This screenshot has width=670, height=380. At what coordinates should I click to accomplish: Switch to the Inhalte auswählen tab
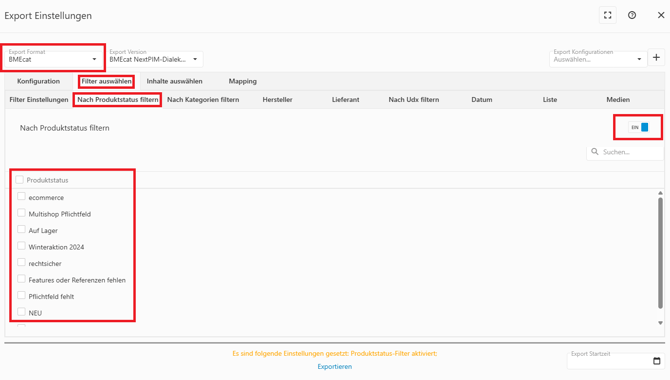(x=174, y=81)
